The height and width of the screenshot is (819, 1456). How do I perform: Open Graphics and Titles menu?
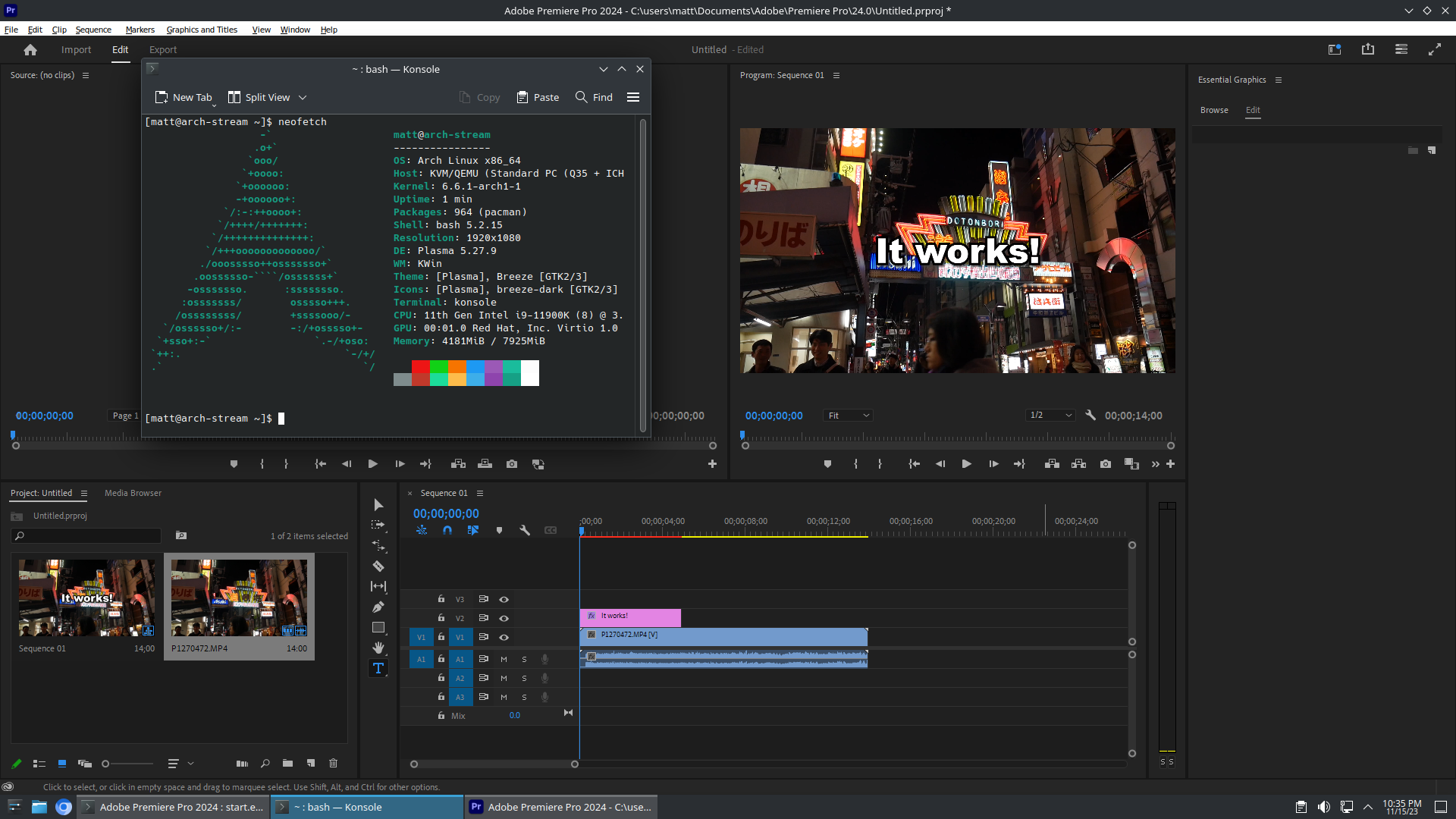pos(202,30)
